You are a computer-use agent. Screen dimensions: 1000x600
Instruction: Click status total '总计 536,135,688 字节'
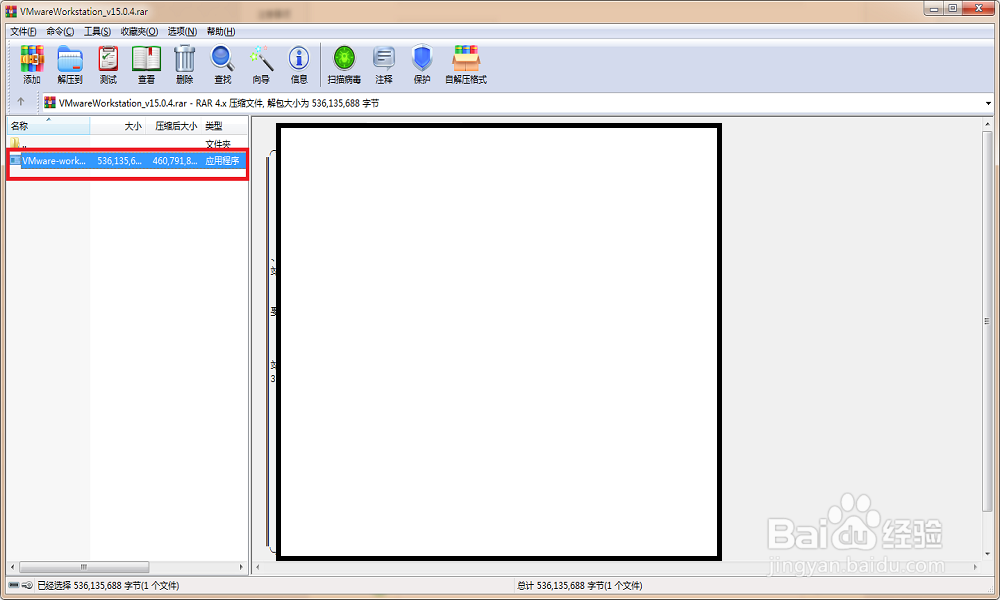579,585
